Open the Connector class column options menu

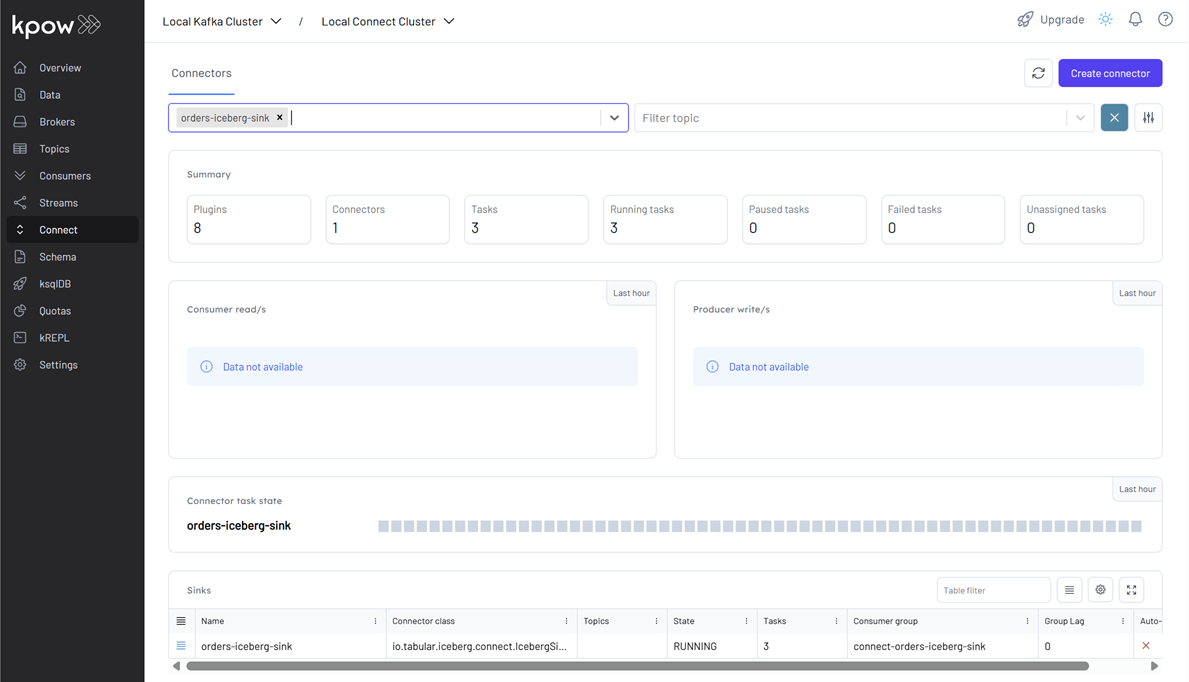pos(566,621)
